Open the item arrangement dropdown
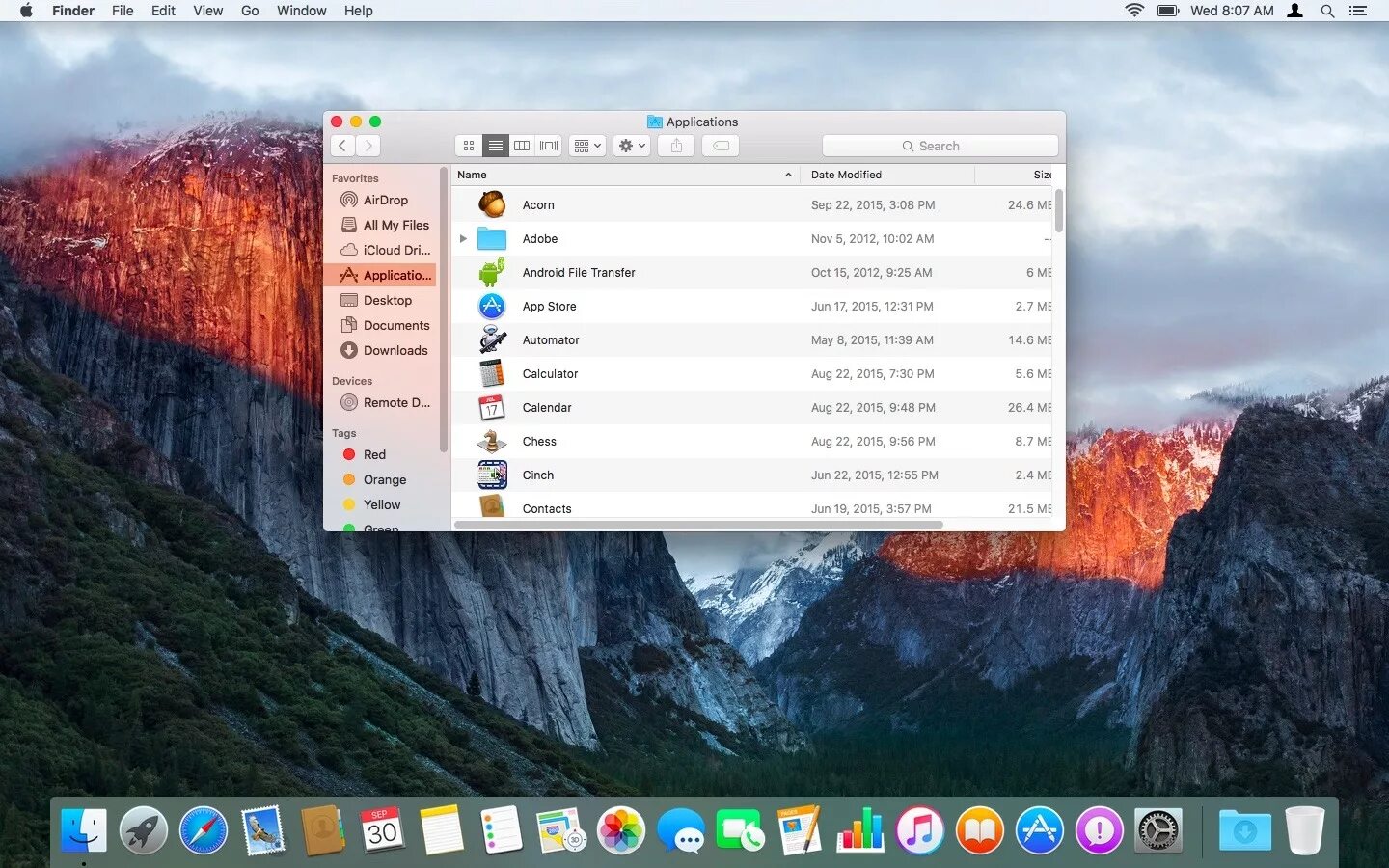 point(587,146)
